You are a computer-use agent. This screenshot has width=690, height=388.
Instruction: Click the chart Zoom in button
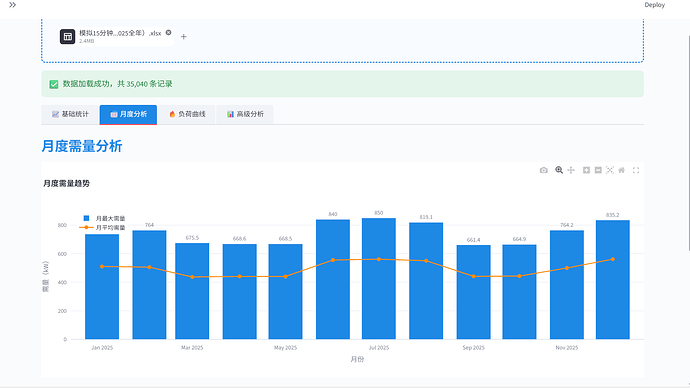[586, 170]
